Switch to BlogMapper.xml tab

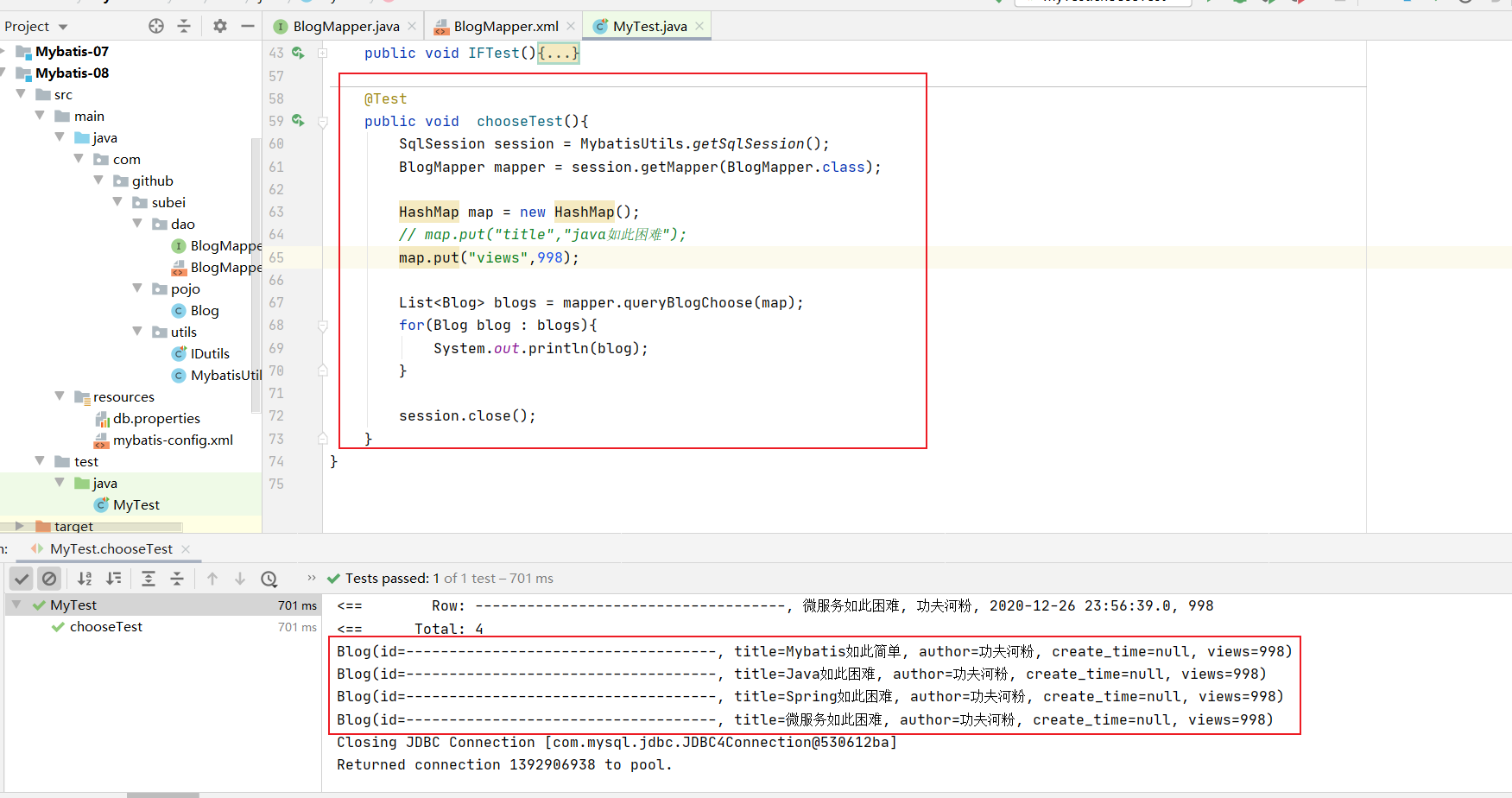[x=505, y=27]
